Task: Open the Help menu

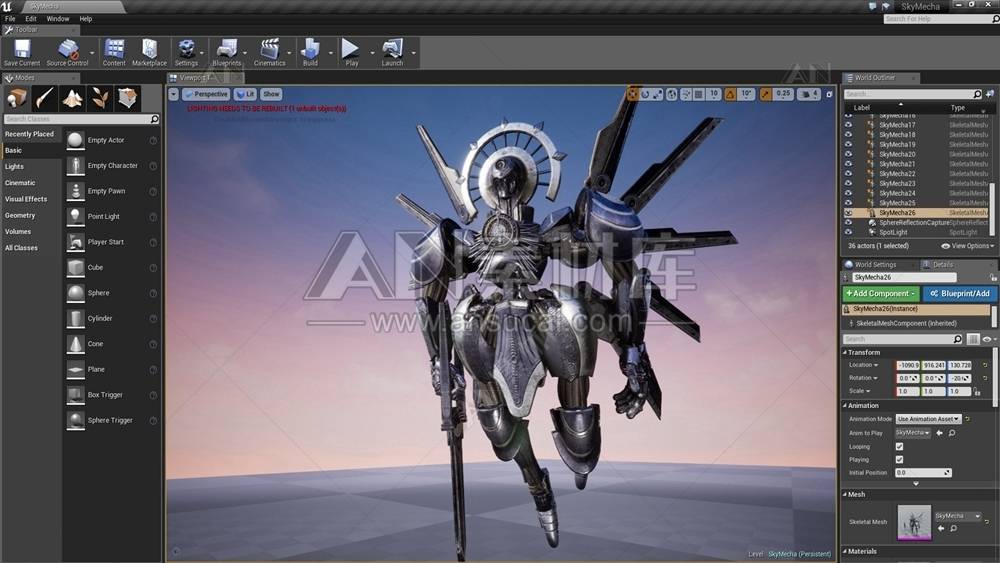Action: coord(85,19)
